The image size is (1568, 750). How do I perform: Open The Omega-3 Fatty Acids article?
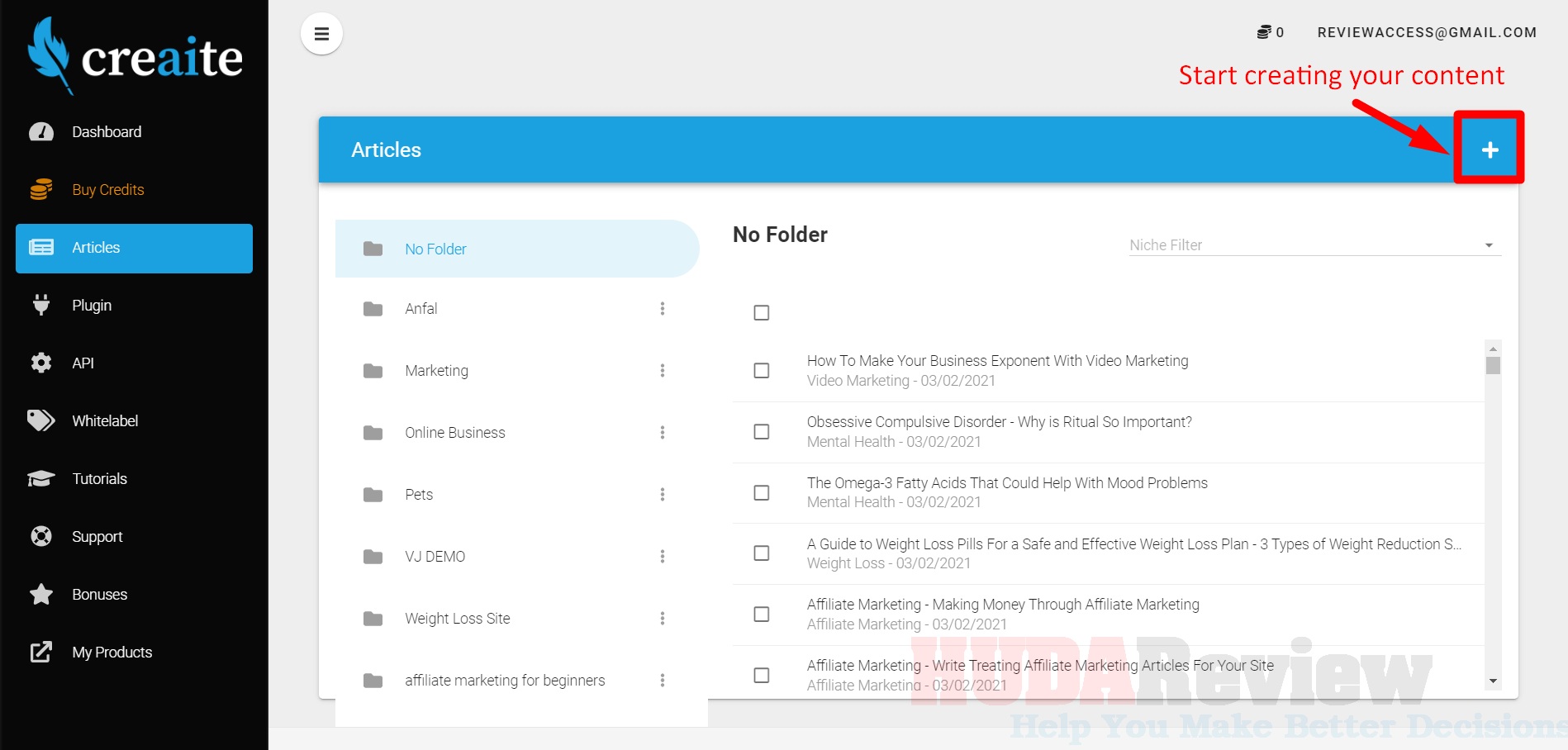[x=1007, y=483]
